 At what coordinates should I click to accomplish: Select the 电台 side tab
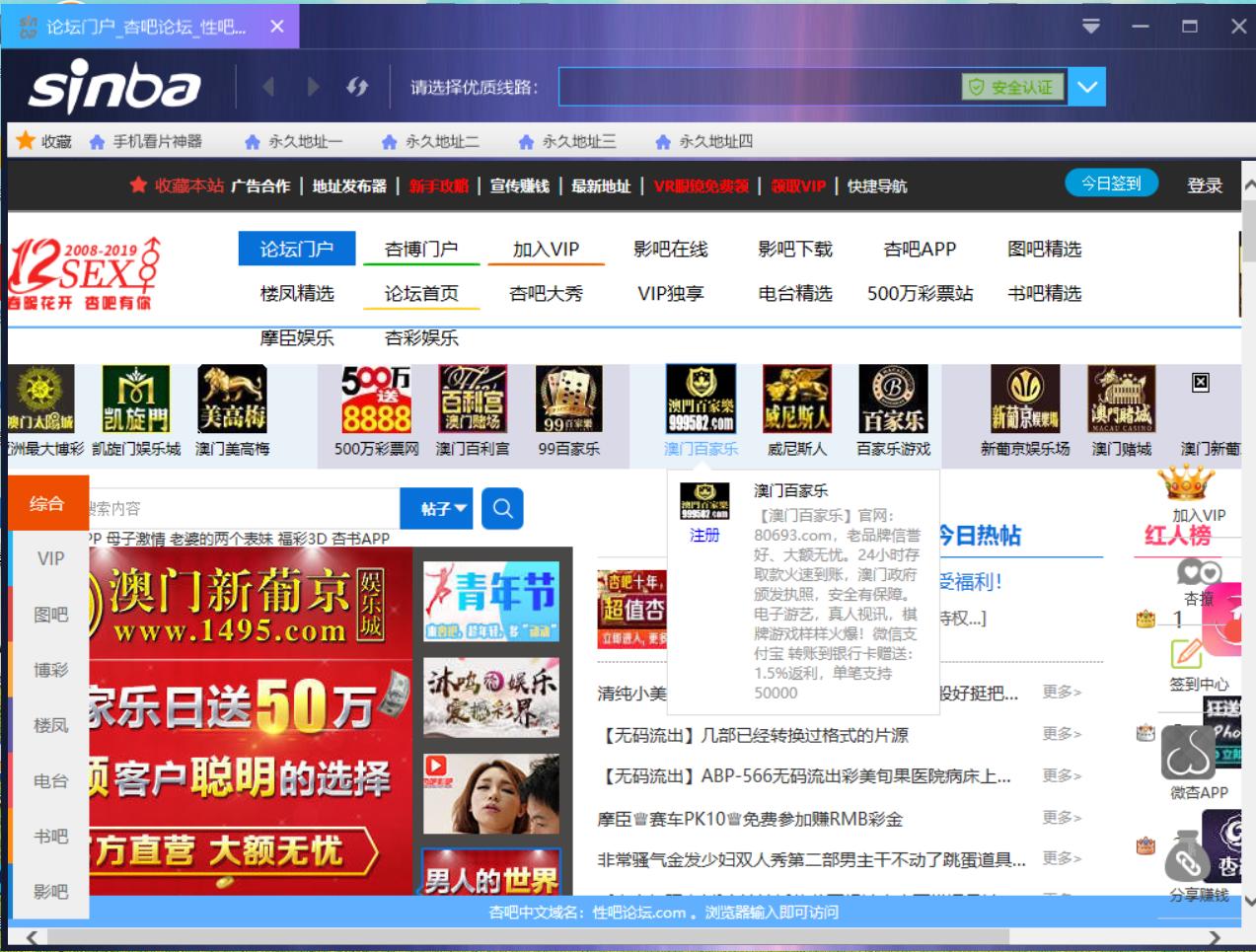click(x=50, y=780)
